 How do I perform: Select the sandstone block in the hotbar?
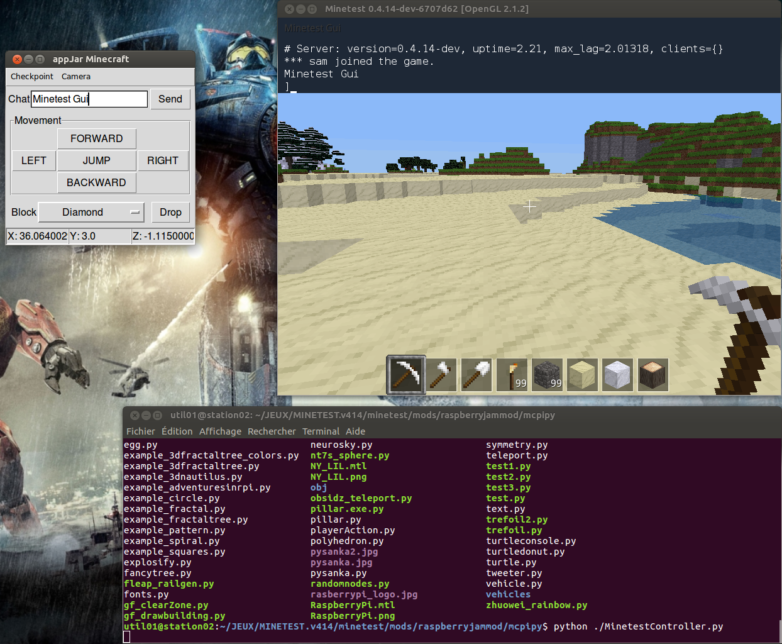click(582, 374)
